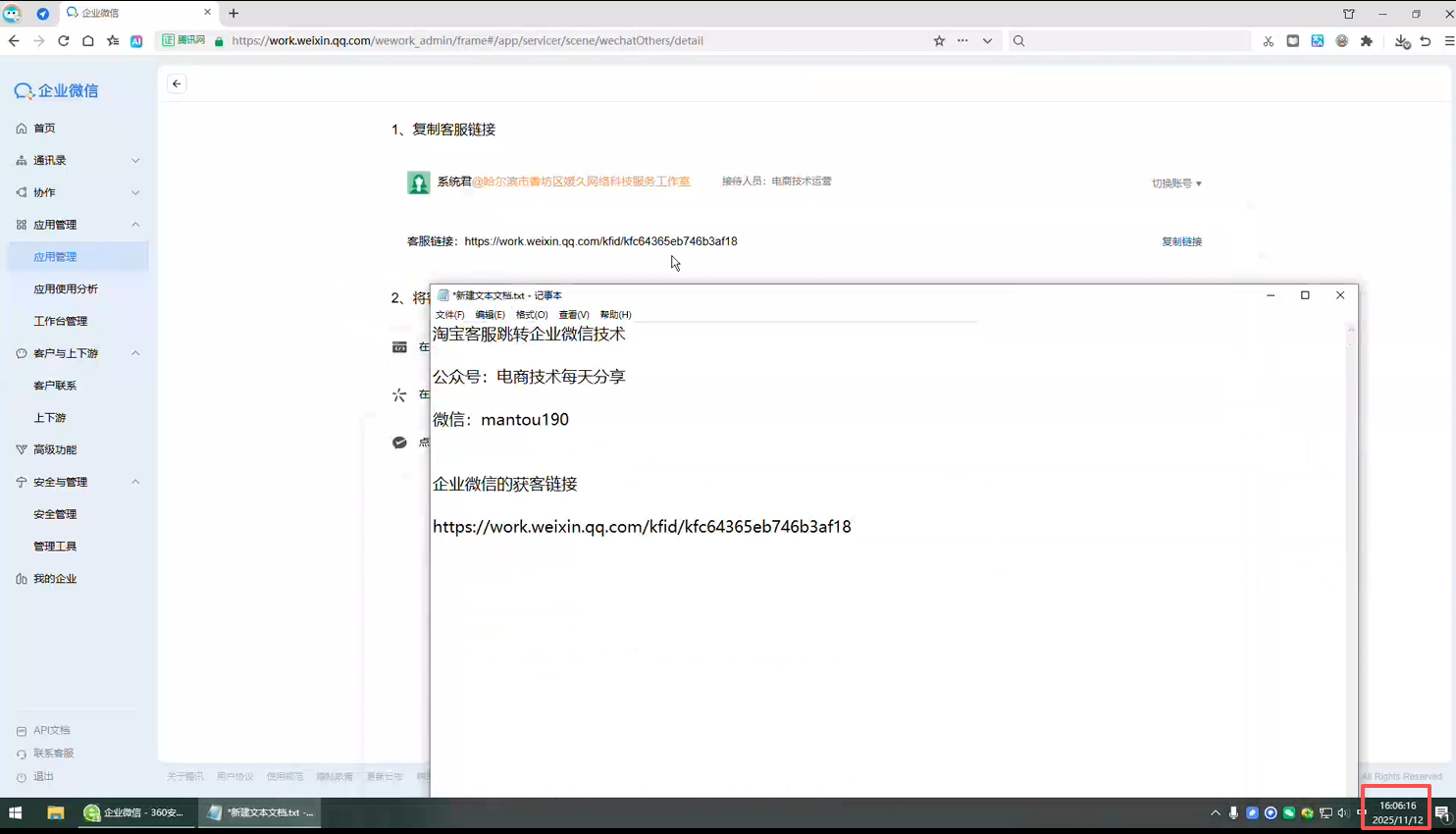Click the 复制链接 link

pos(1181,241)
